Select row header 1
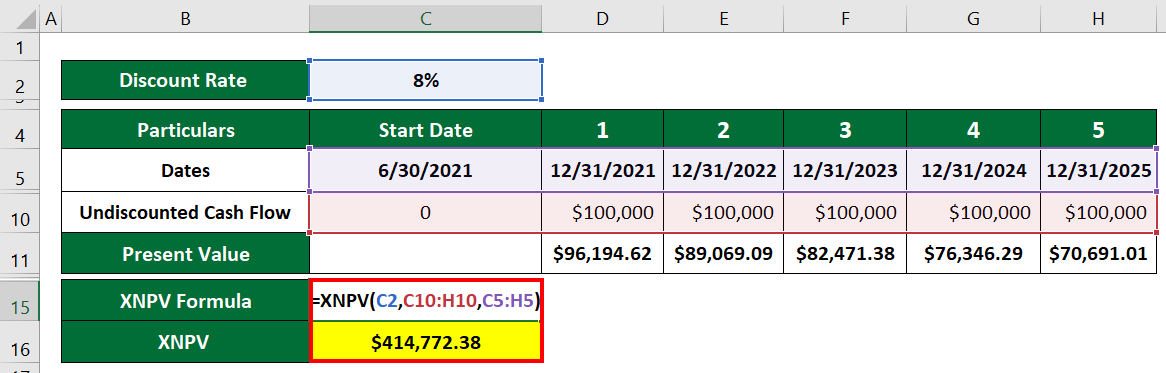Screen dimensions: 1166x373 pos(20,47)
